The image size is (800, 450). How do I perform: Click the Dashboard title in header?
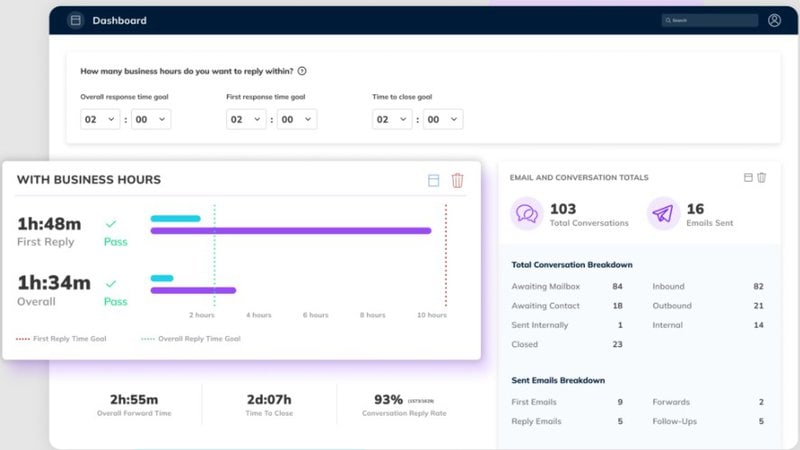119,20
